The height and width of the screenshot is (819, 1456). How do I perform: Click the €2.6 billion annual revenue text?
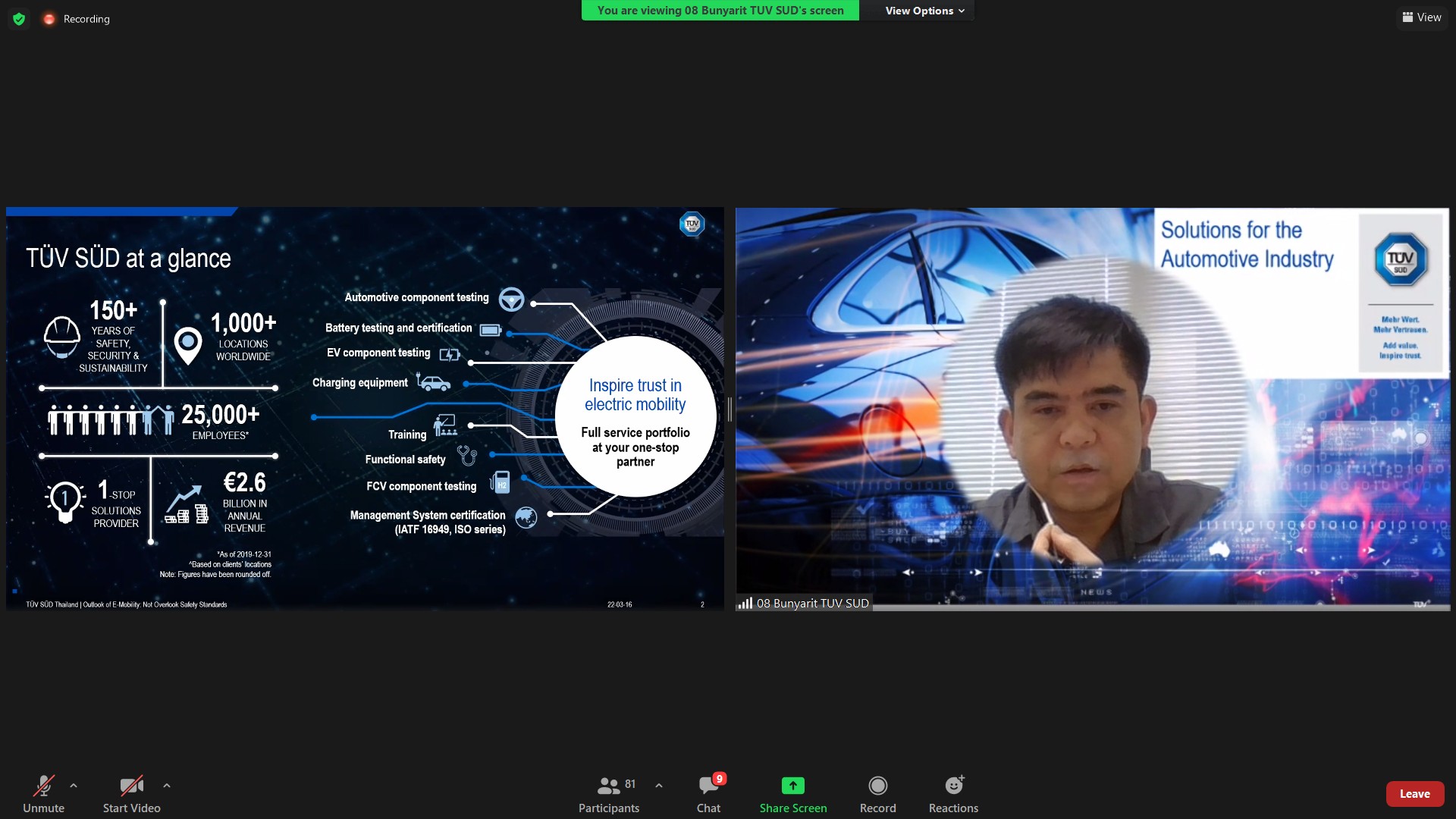point(245,502)
